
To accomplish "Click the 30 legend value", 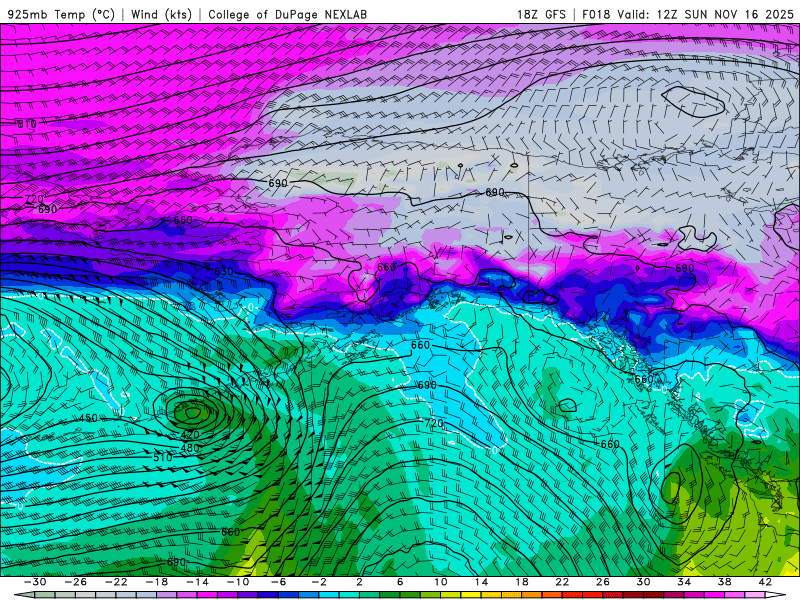I will (x=643, y=582).
